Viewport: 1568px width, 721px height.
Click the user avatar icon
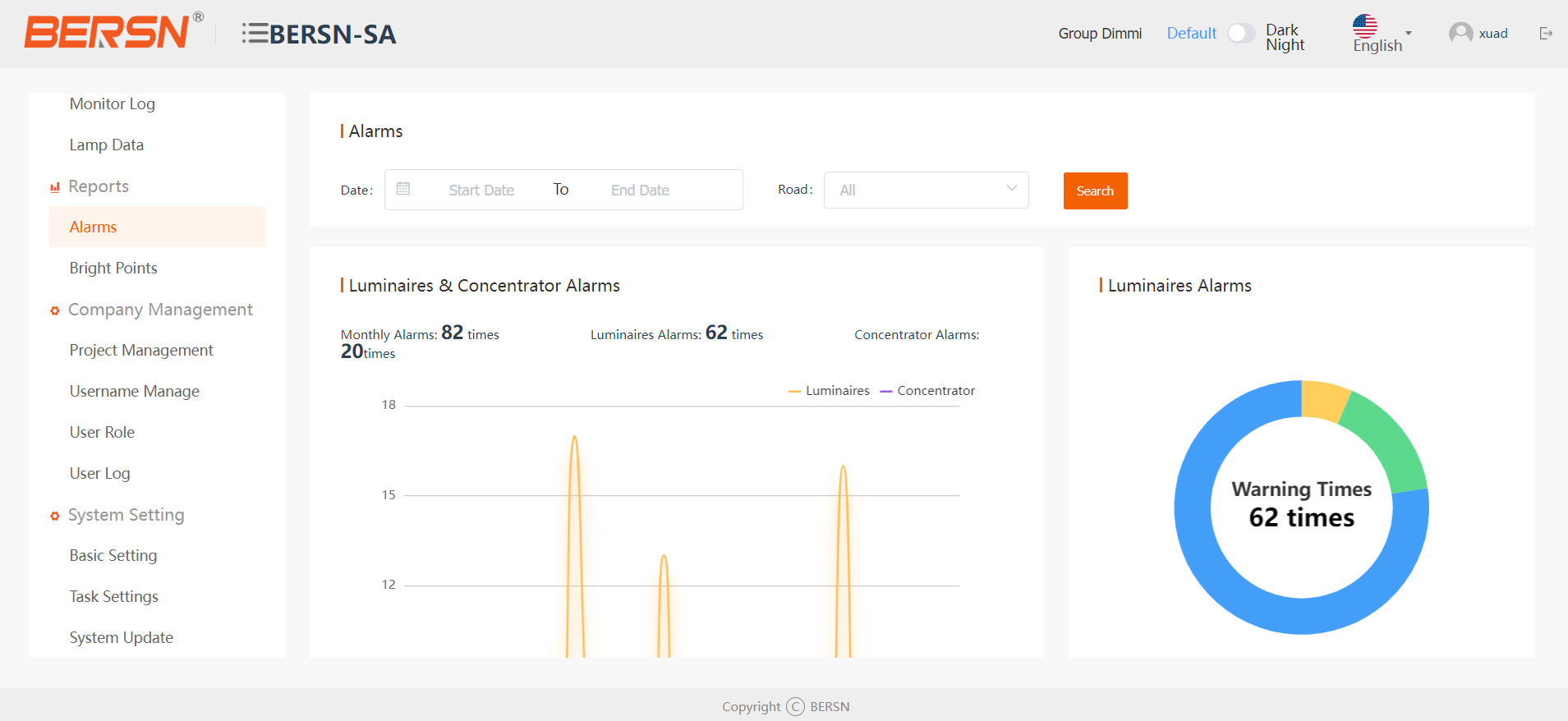coord(1460,33)
